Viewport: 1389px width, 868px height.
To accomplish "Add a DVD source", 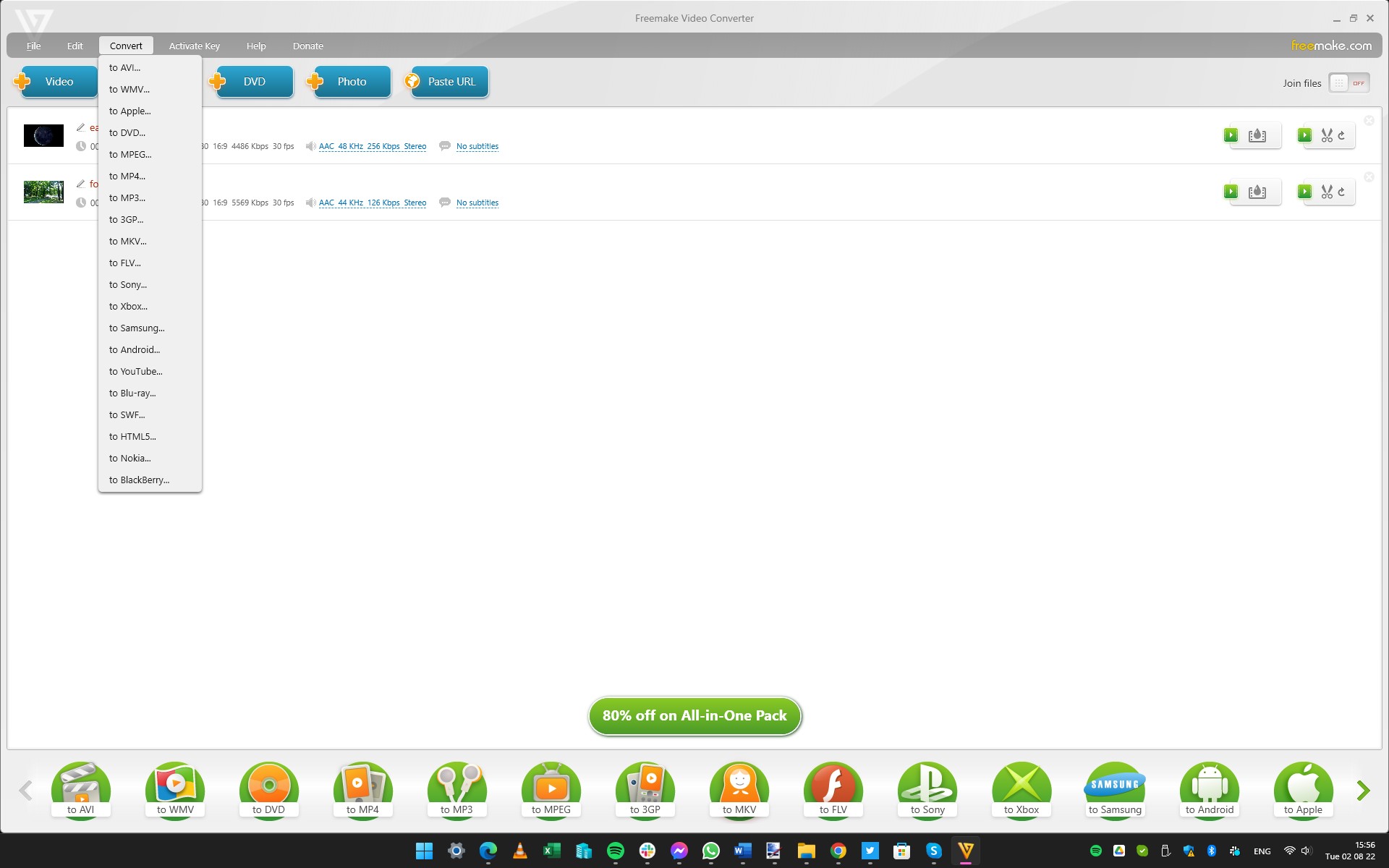I will click(251, 82).
